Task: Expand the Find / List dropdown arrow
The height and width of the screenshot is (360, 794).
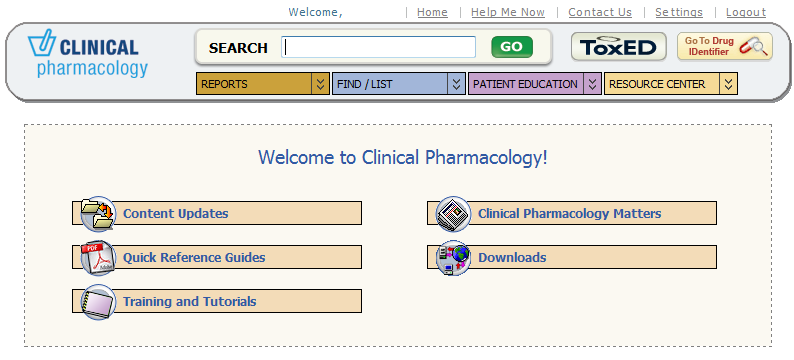Action: tap(456, 84)
